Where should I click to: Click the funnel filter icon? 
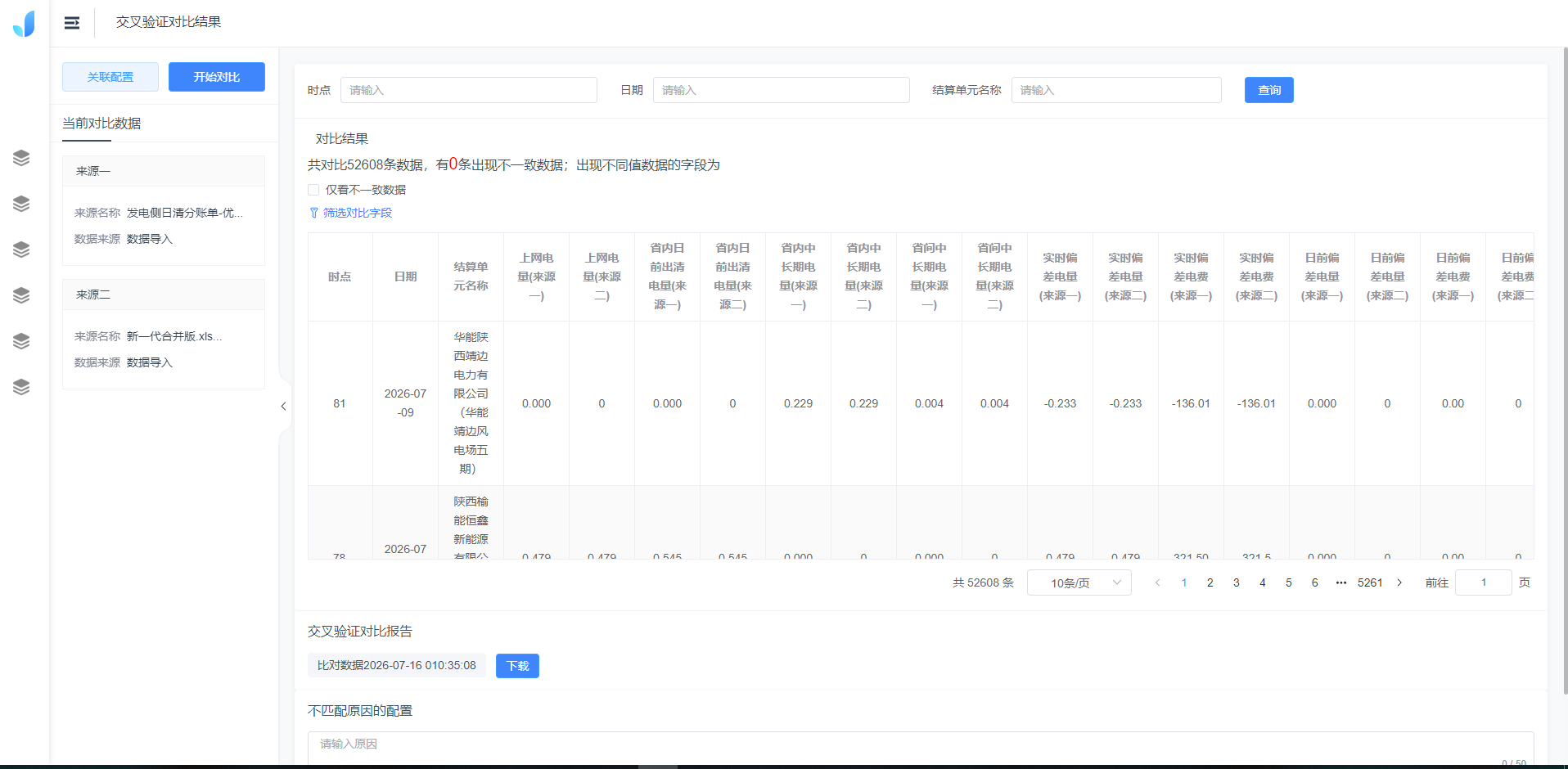pos(313,213)
